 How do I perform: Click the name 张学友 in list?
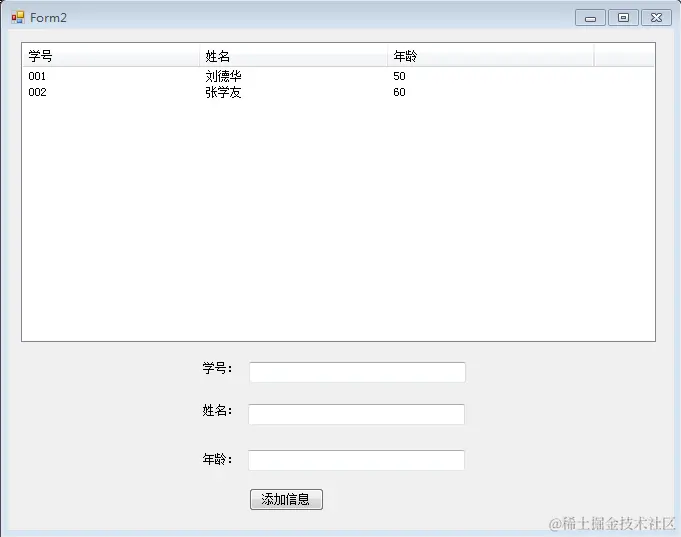223,93
